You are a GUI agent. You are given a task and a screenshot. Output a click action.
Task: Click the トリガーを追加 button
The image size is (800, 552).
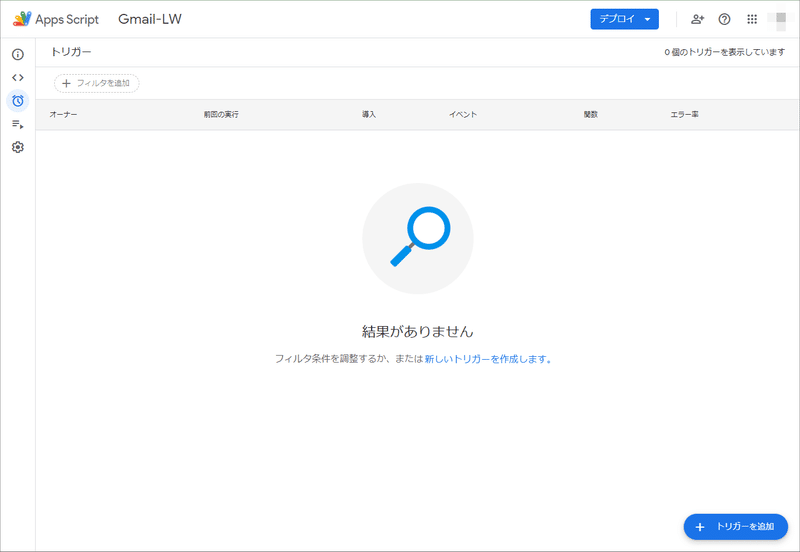click(x=736, y=526)
